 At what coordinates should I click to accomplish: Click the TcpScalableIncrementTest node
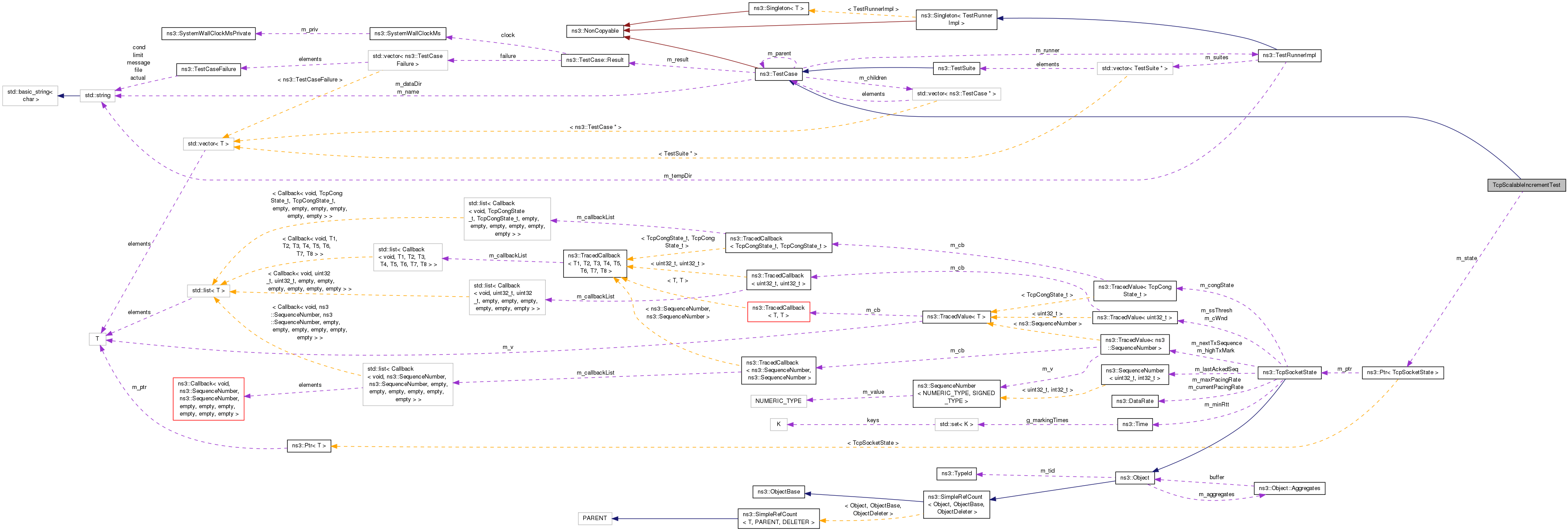click(1526, 185)
